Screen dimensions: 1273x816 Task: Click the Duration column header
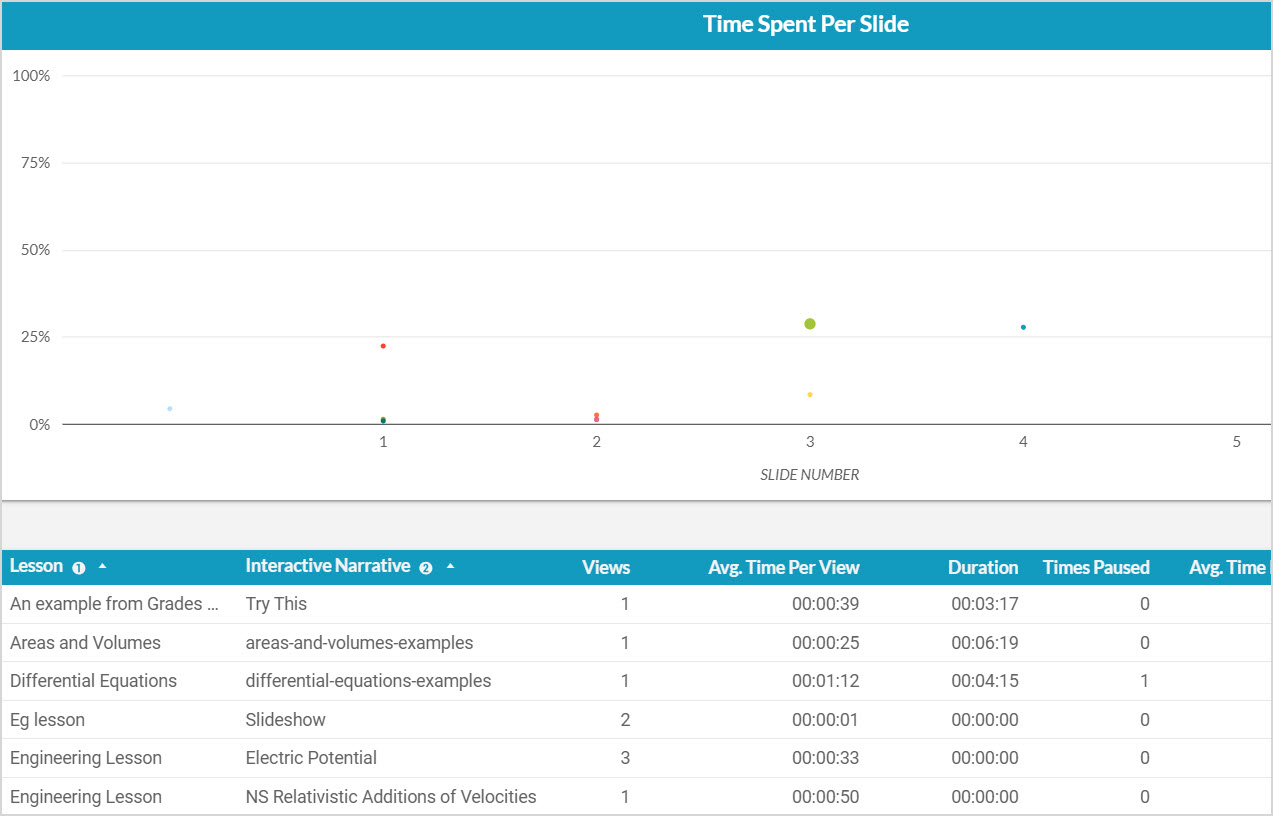983,568
